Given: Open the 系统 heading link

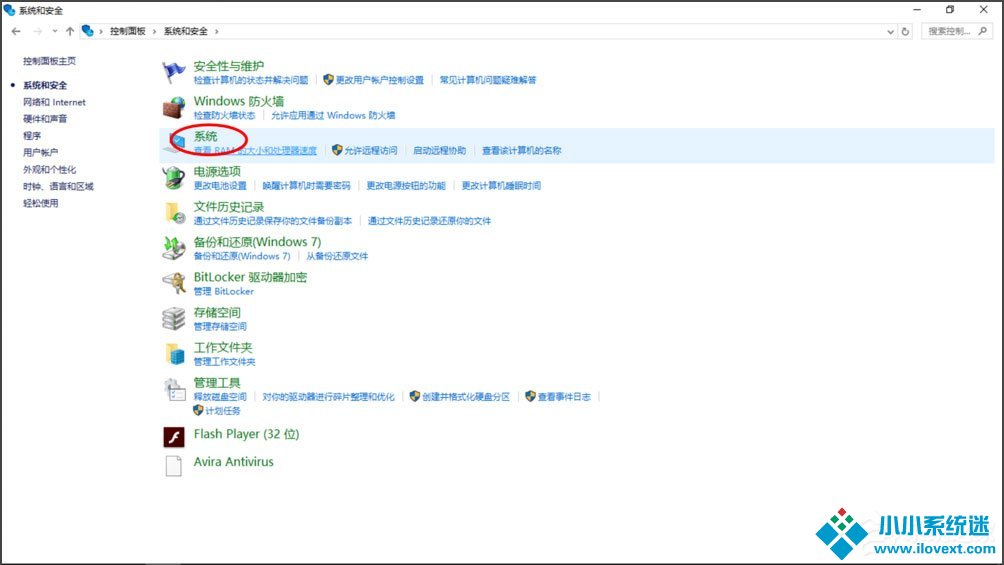Looking at the screenshot, I should 206,136.
